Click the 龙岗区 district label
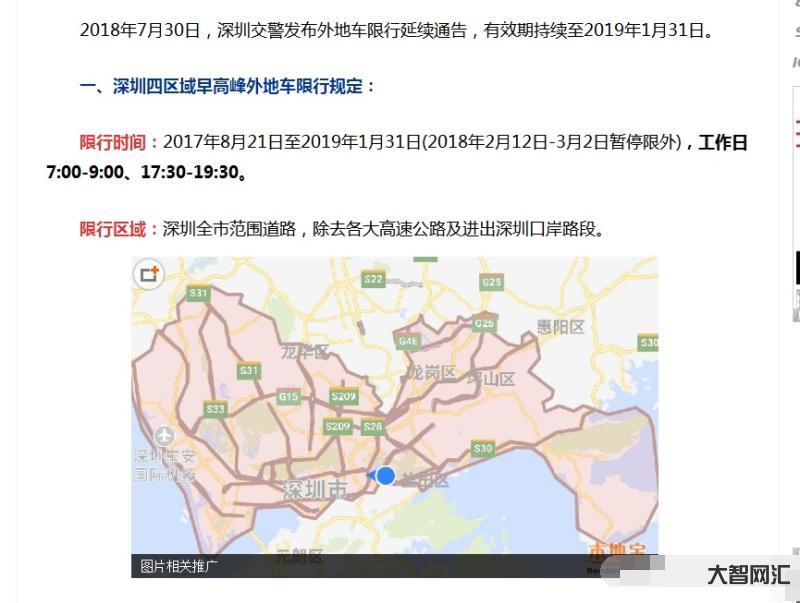800x603 pixels. [x=430, y=373]
